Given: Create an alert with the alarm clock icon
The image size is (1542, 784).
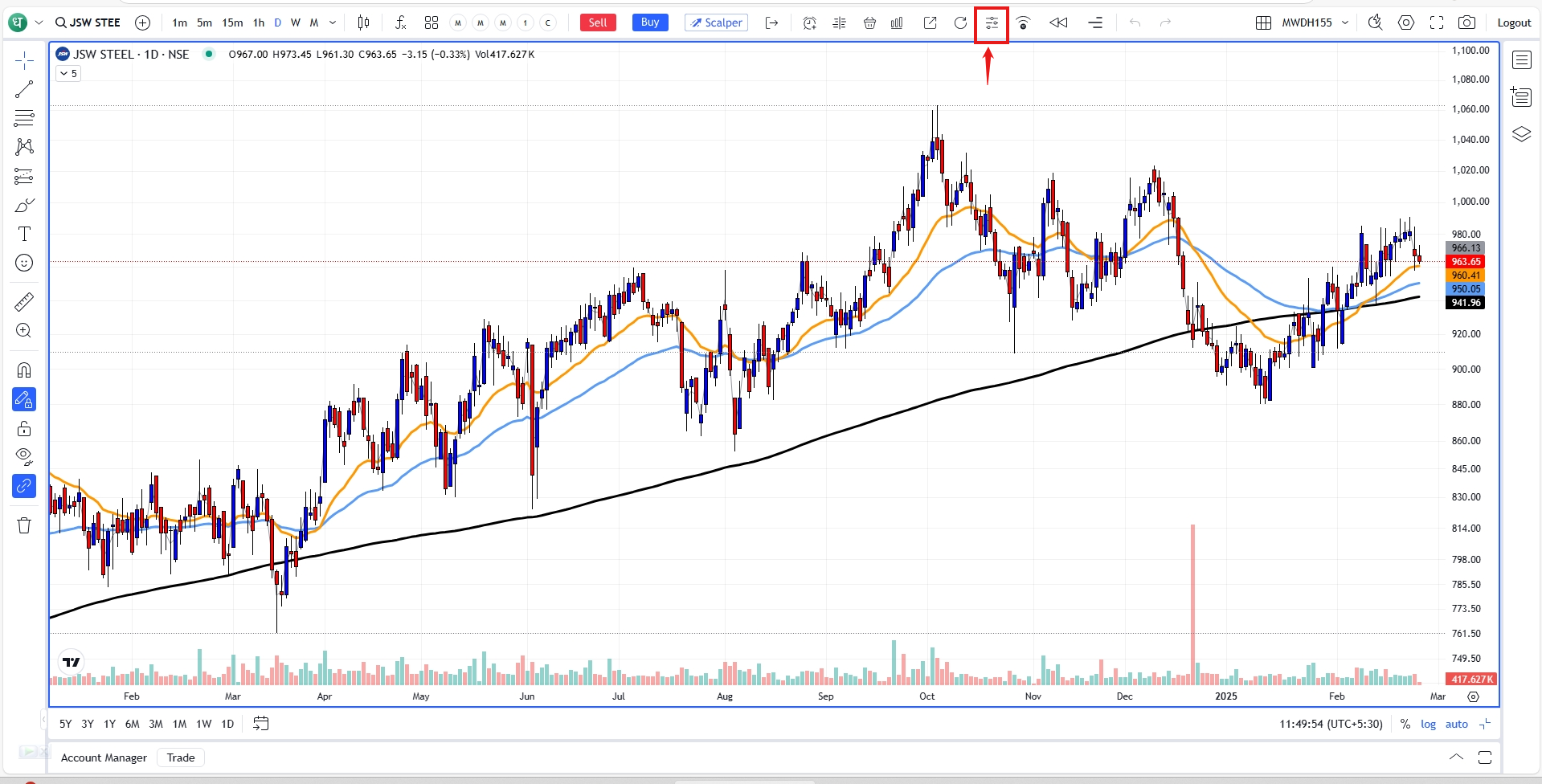Looking at the screenshot, I should coord(810,22).
